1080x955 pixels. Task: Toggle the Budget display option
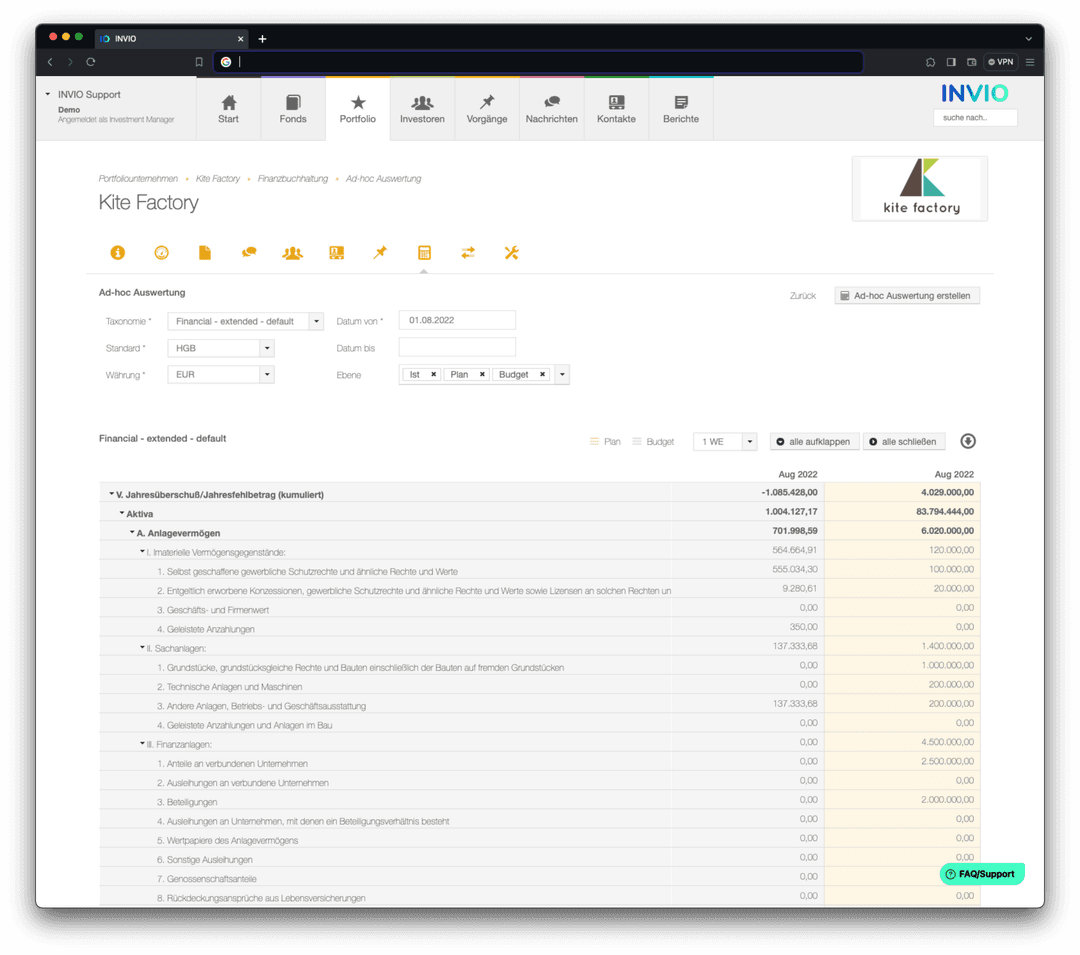[x=652, y=441]
